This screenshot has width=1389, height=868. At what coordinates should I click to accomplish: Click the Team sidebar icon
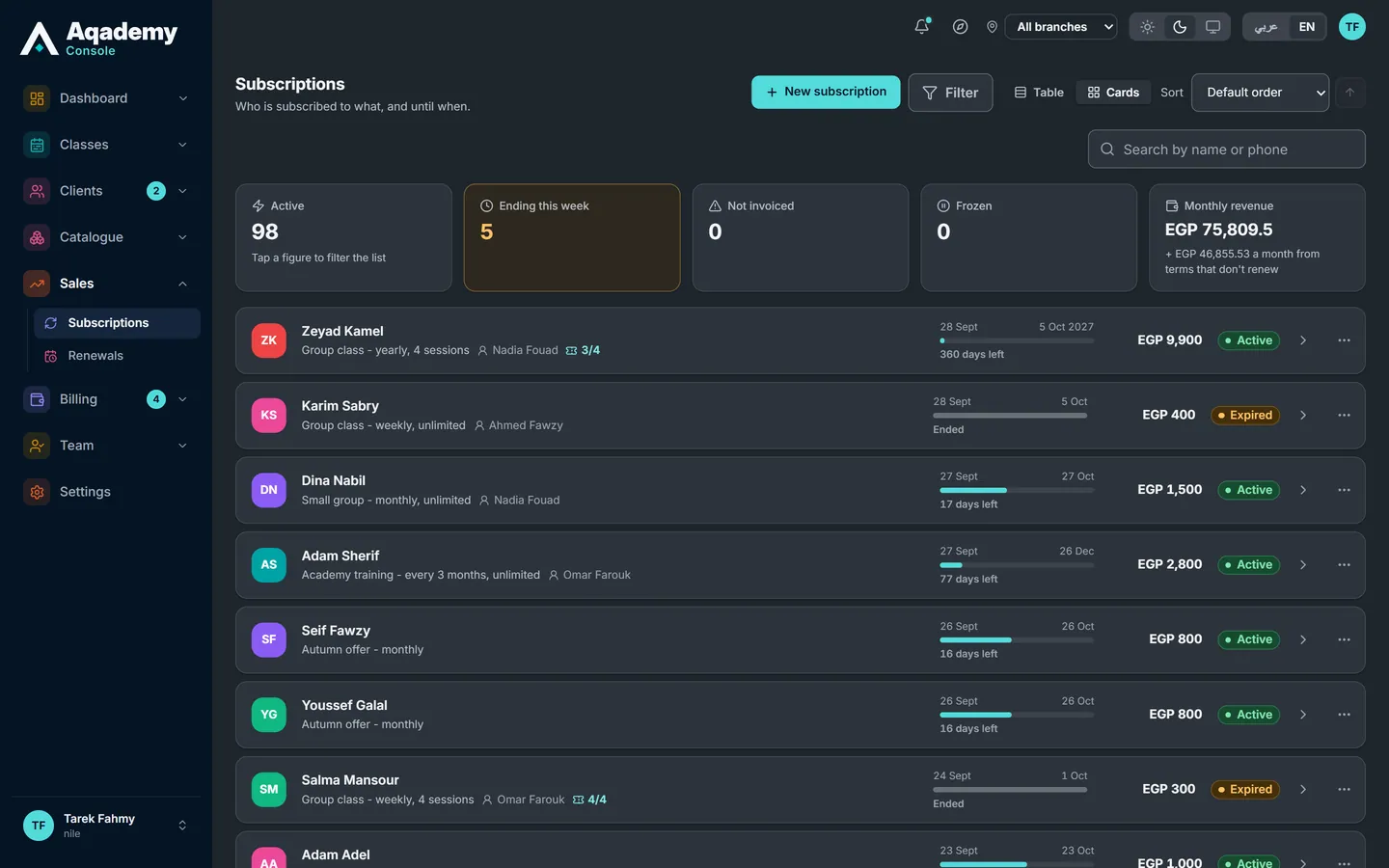pyautogui.click(x=37, y=446)
